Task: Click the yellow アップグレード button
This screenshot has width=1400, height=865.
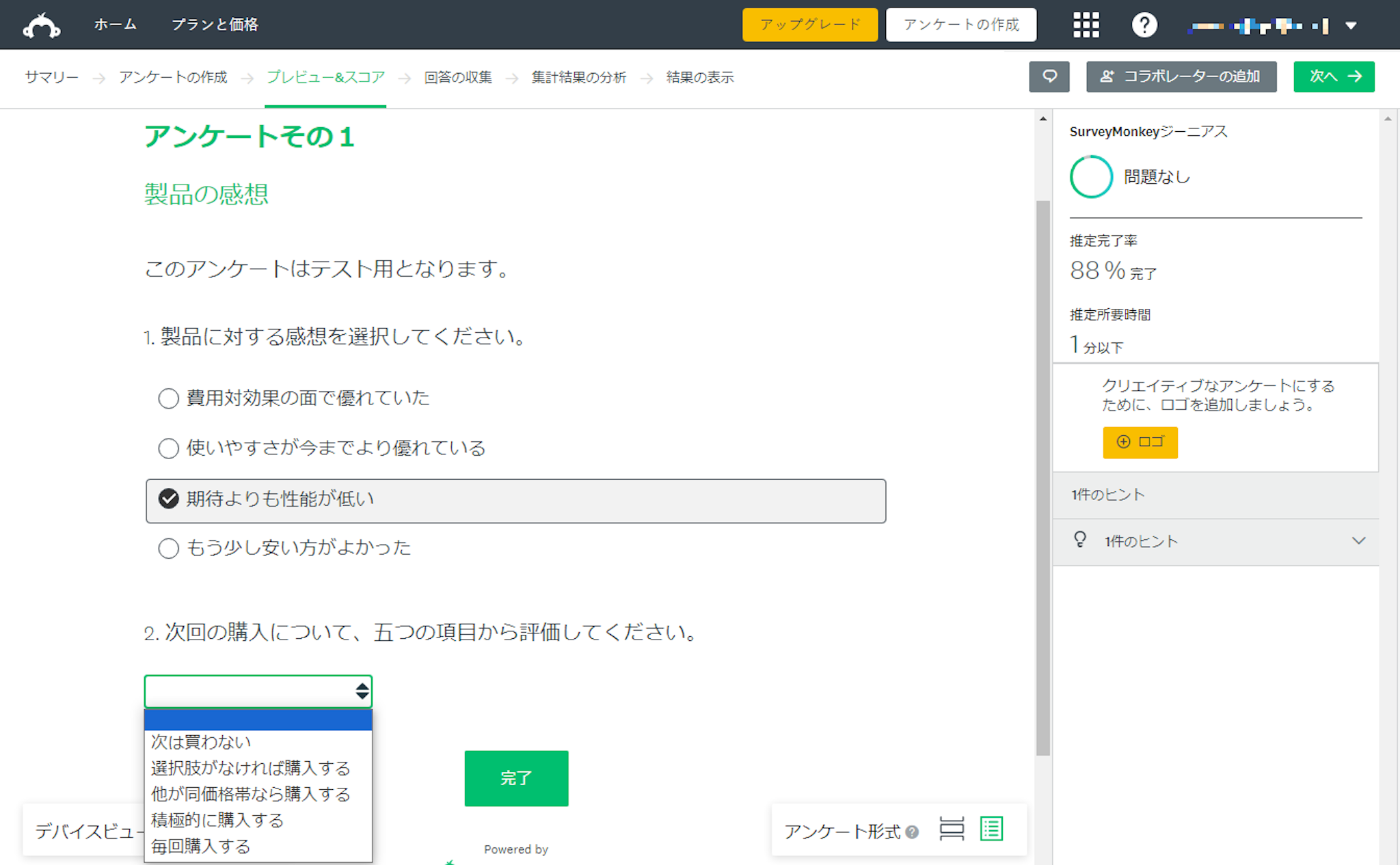Action: tap(809, 25)
